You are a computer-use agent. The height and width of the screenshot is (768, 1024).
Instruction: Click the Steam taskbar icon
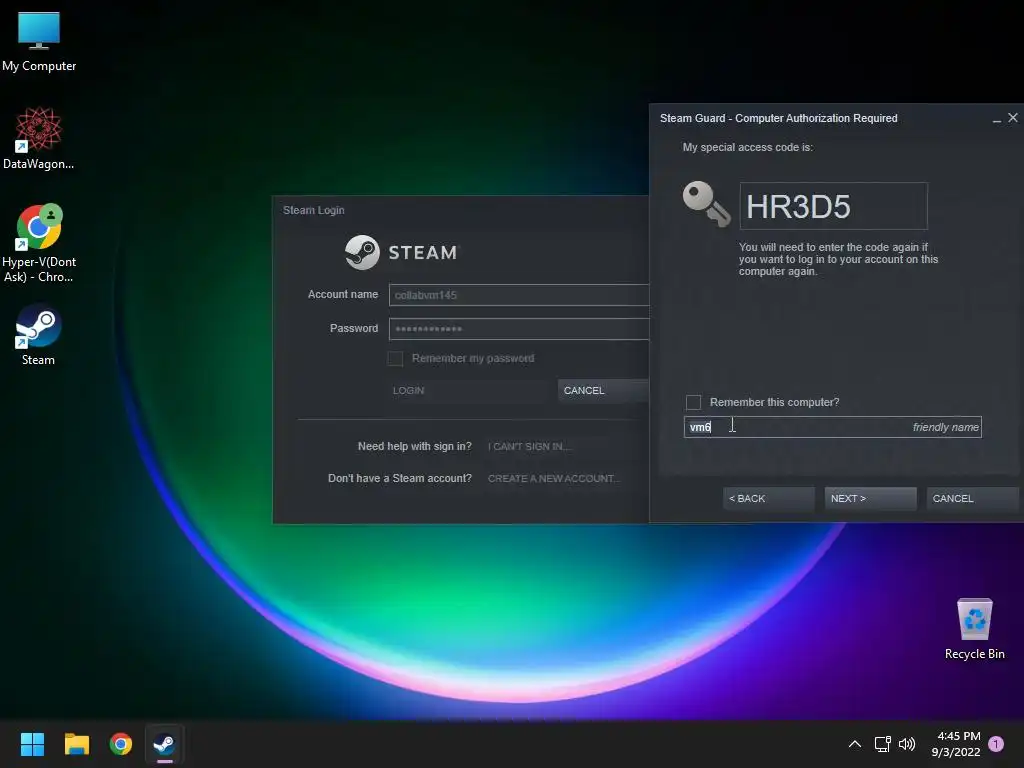(165, 744)
